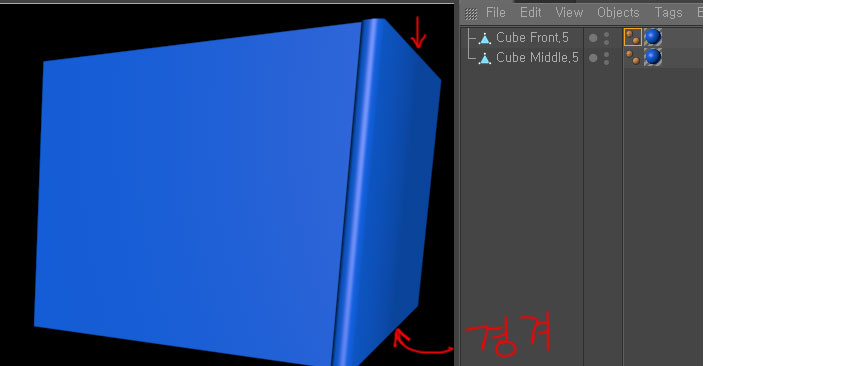856x366 pixels.
Task: Toggle editor visibility dot of Cube Middle.5
Action: point(607,54)
